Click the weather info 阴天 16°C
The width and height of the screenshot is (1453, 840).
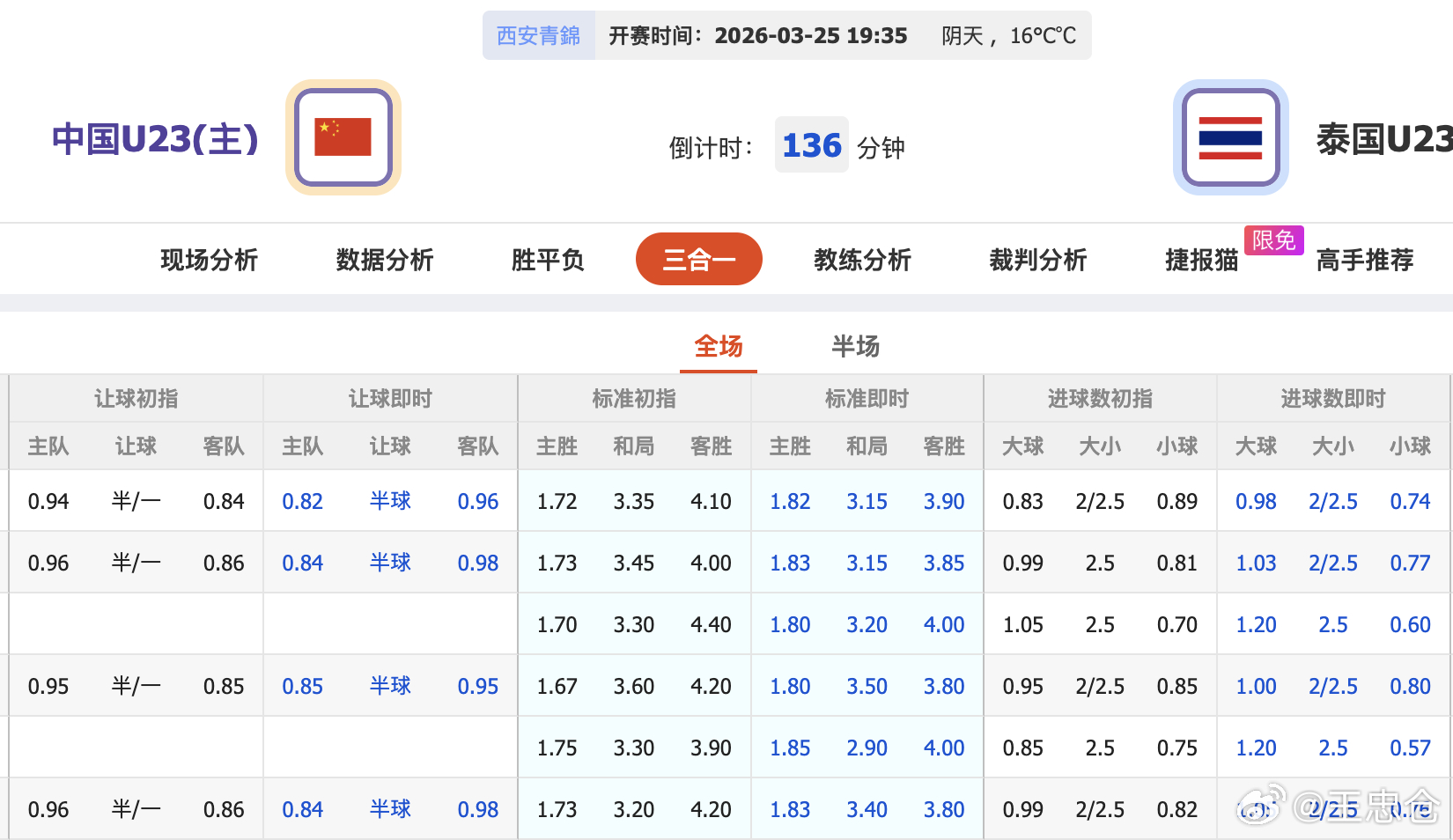tap(1009, 36)
